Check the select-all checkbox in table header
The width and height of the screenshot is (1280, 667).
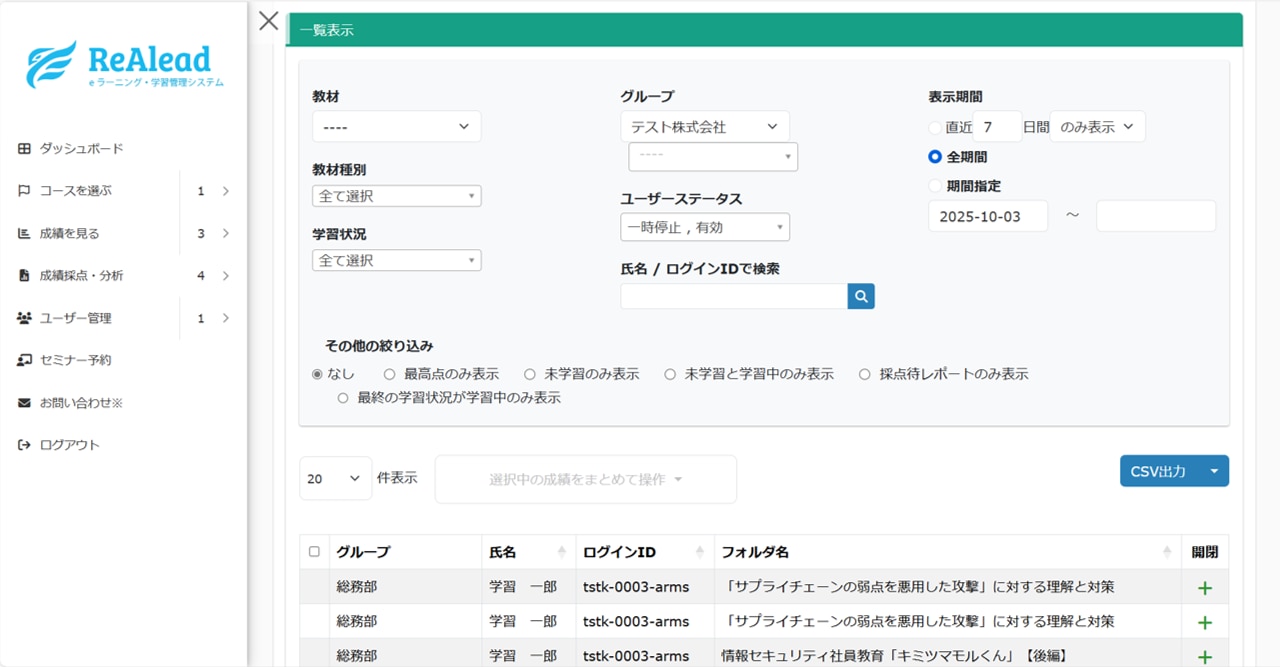(314, 552)
